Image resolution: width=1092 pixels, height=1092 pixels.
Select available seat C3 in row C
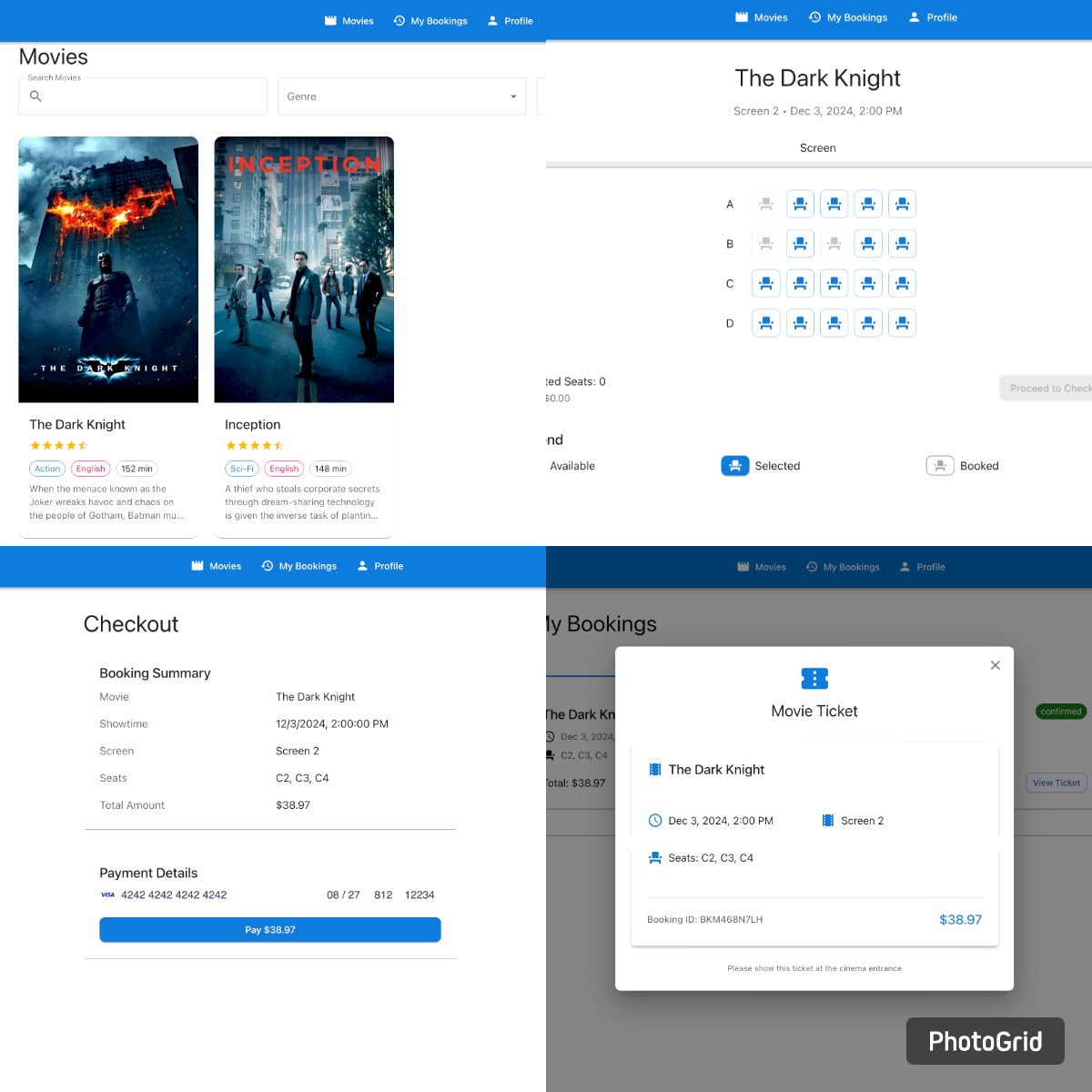(x=834, y=283)
